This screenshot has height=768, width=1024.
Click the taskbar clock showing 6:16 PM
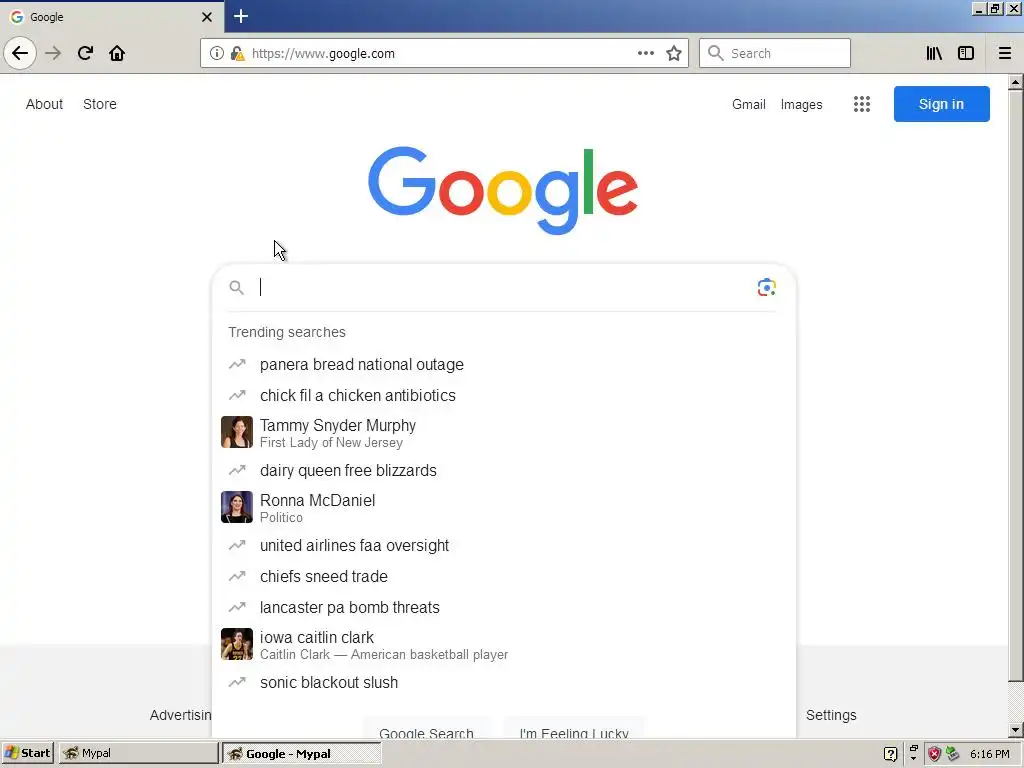989,754
